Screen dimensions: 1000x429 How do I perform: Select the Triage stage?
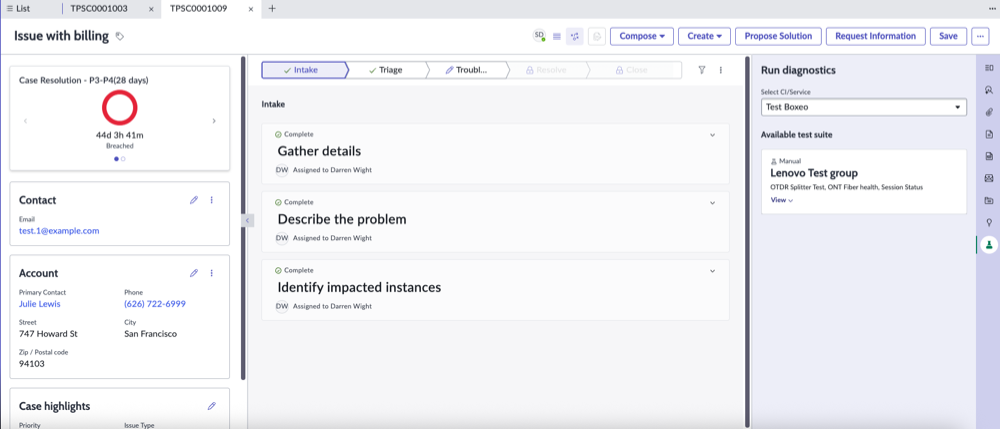coord(385,70)
